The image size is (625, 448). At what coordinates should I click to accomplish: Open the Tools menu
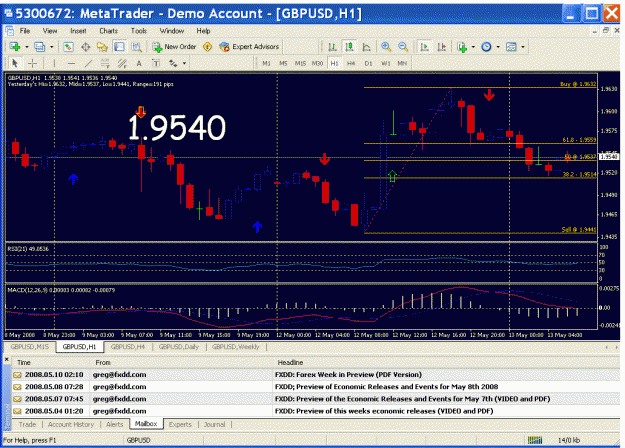pyautogui.click(x=139, y=31)
